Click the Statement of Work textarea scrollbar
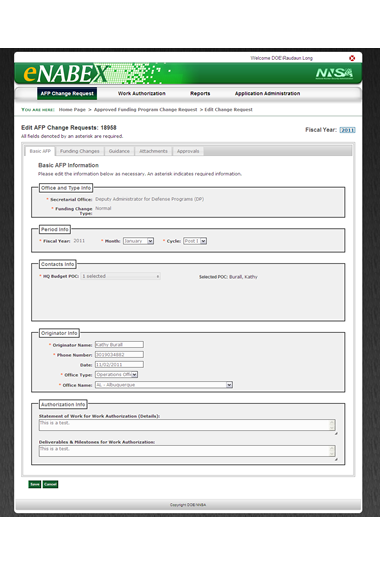This screenshot has height=566, width=380. tap(332, 425)
